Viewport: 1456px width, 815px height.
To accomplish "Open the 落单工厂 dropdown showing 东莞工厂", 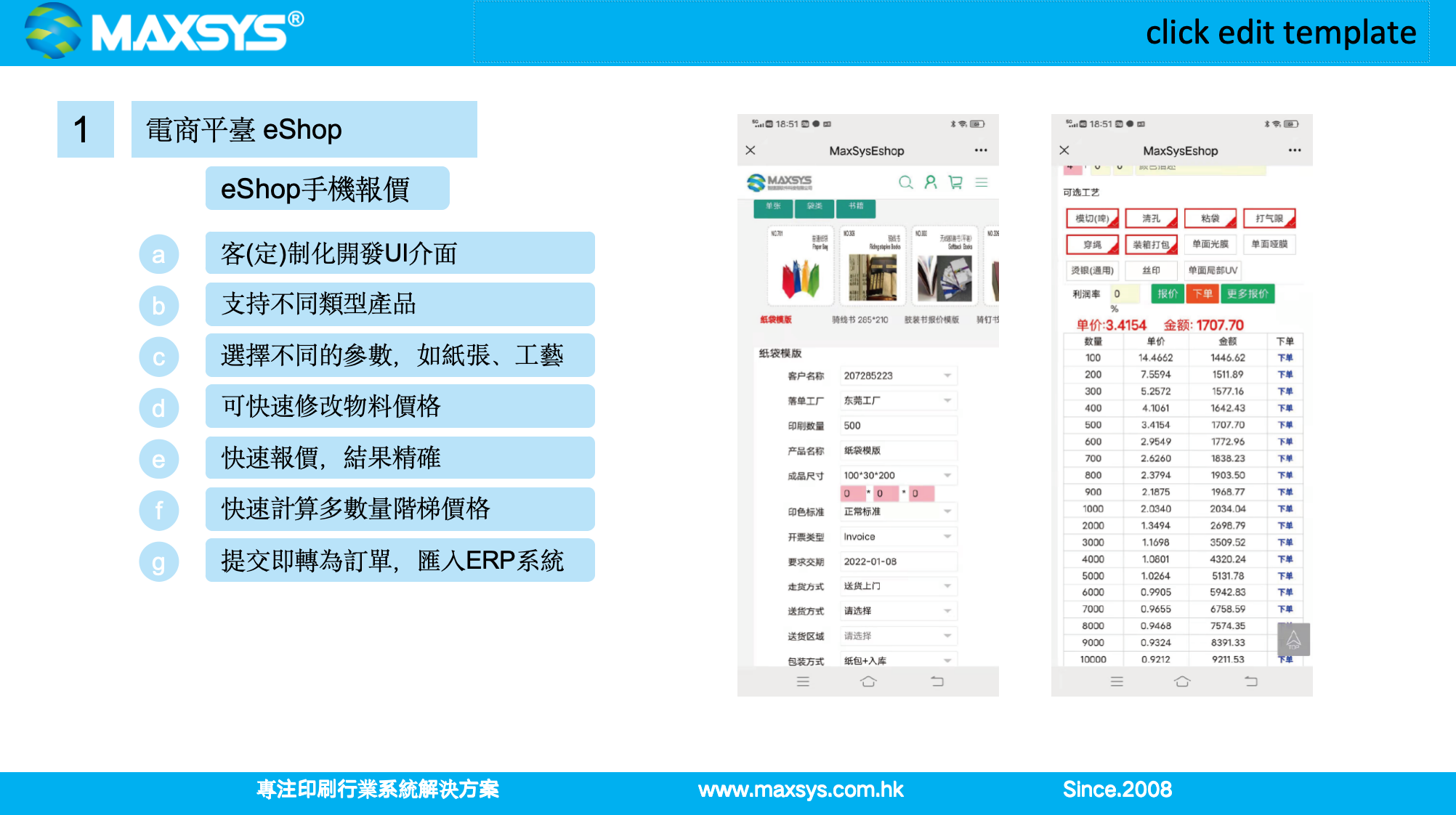I will (898, 400).
